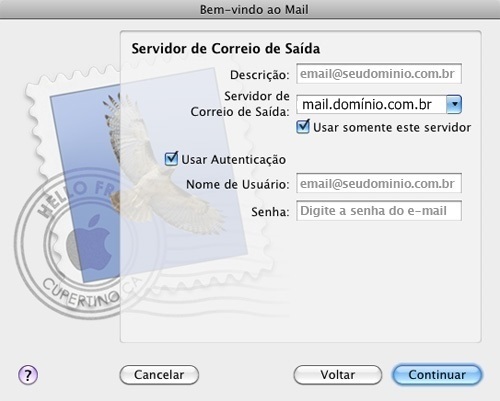Click the 'Bem-vindo ao Mail' window title
The image size is (500, 401).
point(254,9)
